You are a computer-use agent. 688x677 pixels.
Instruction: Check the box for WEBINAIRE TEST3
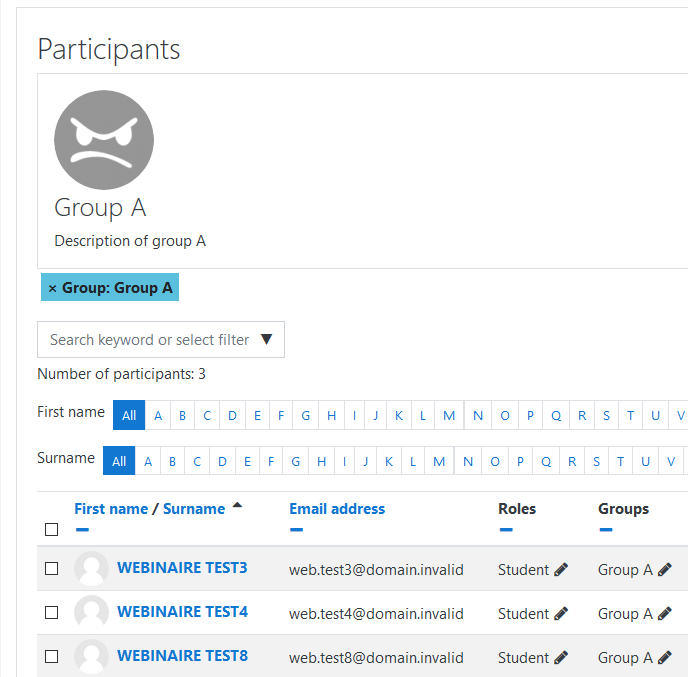51,569
